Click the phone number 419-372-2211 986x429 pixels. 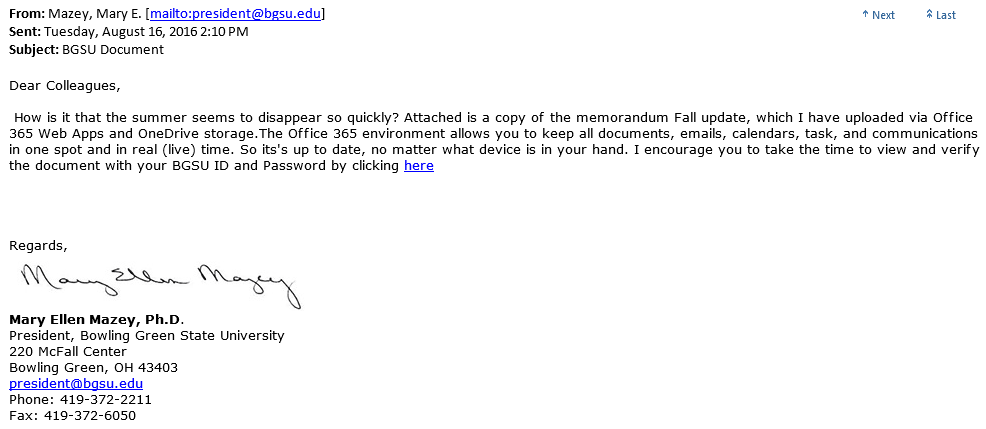[x=104, y=399]
